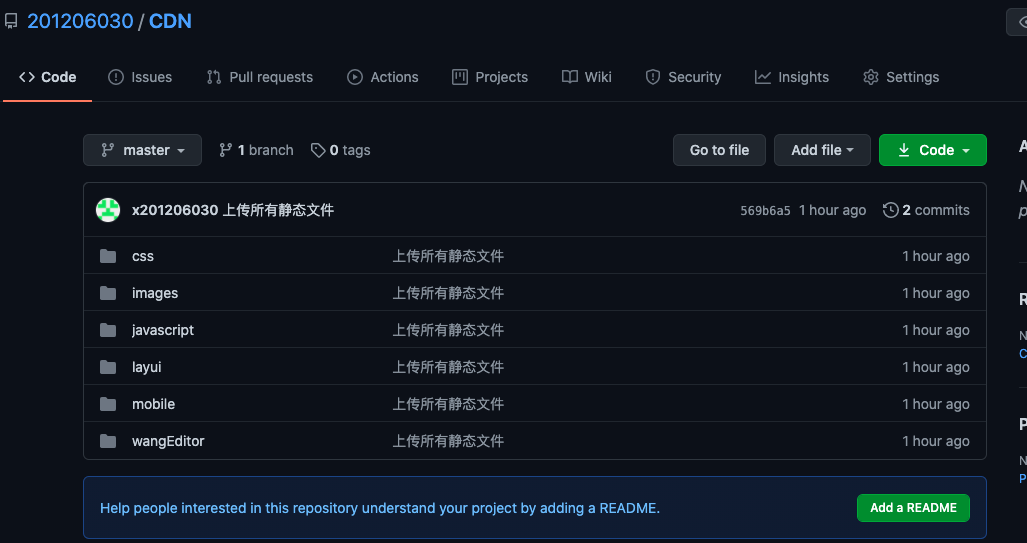
Task: Open the Wiki tab
Action: click(x=586, y=77)
